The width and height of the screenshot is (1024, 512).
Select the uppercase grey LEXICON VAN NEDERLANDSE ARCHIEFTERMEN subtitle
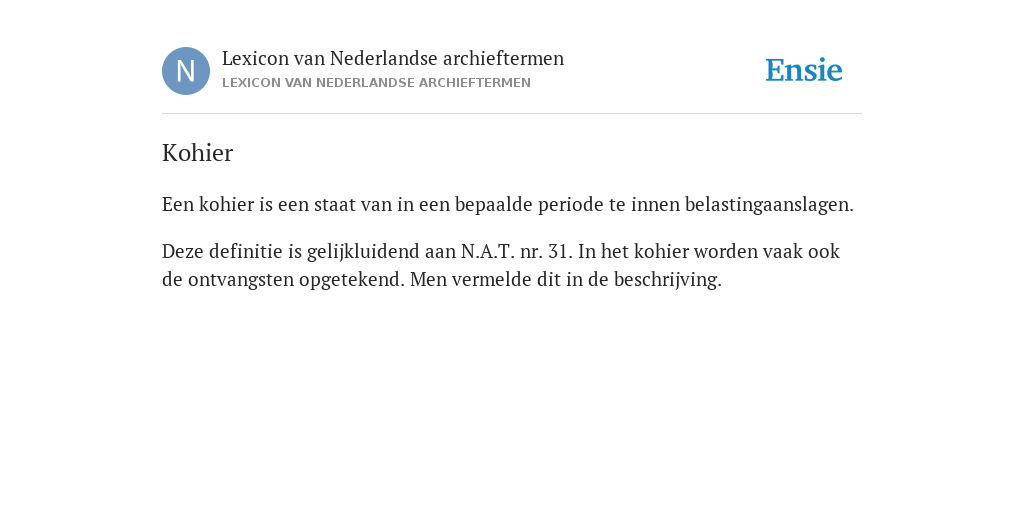tap(376, 83)
